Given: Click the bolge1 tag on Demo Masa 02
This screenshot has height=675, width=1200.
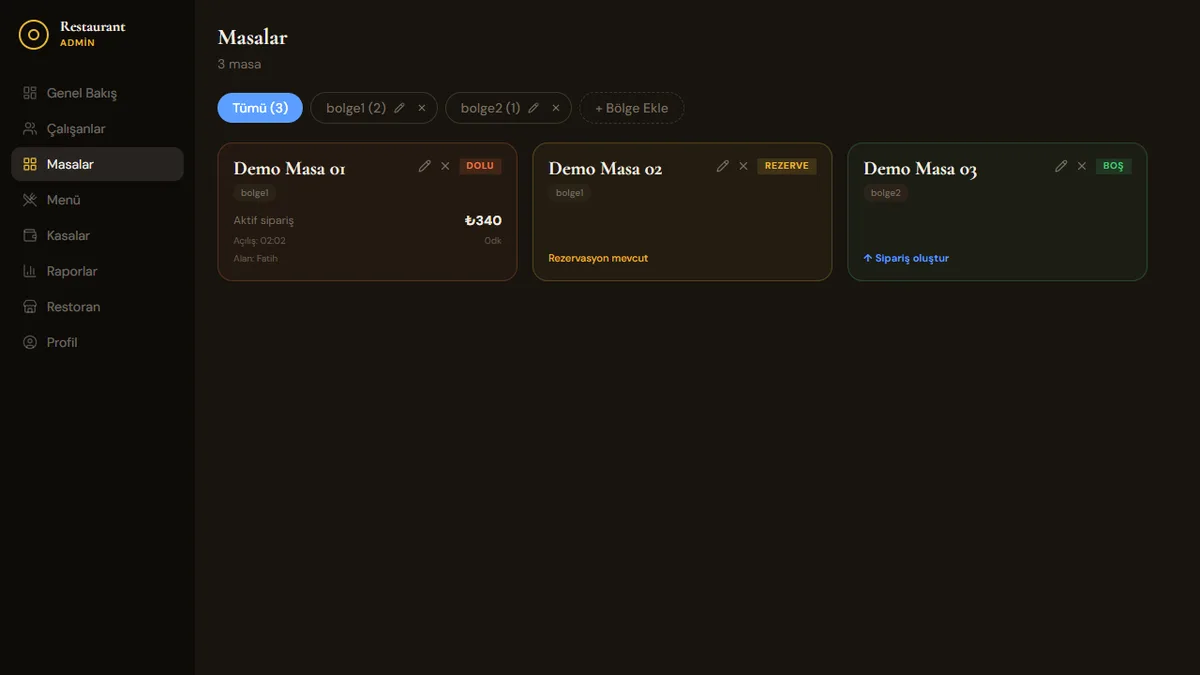Looking at the screenshot, I should (x=570, y=193).
